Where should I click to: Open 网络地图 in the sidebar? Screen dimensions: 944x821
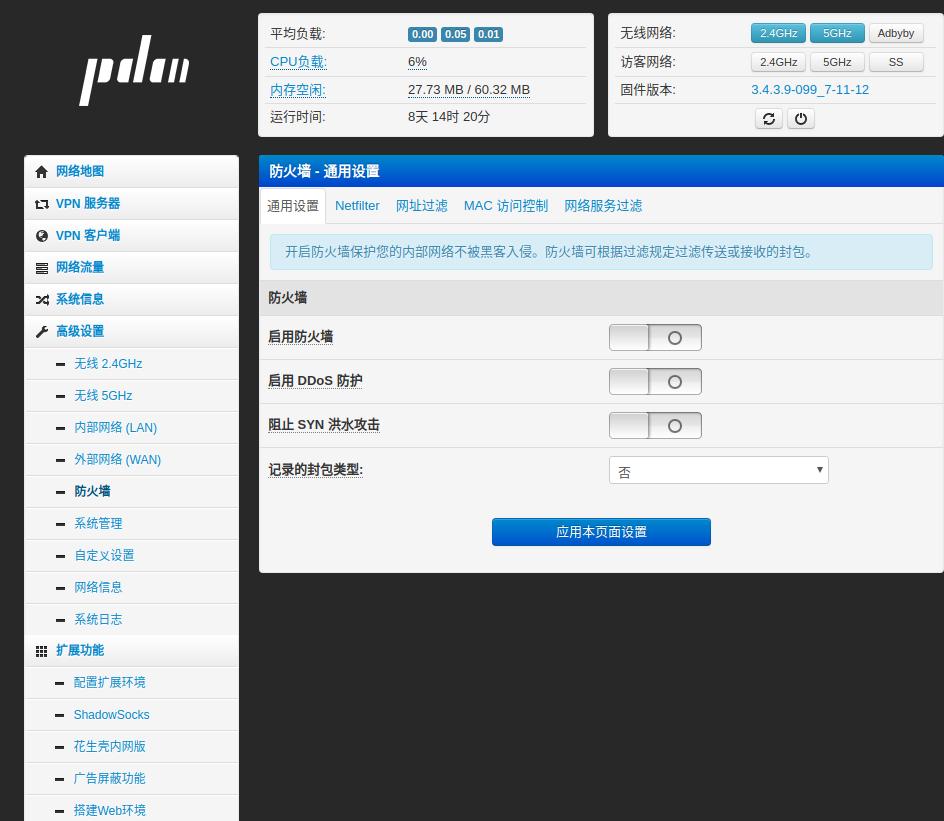point(131,172)
